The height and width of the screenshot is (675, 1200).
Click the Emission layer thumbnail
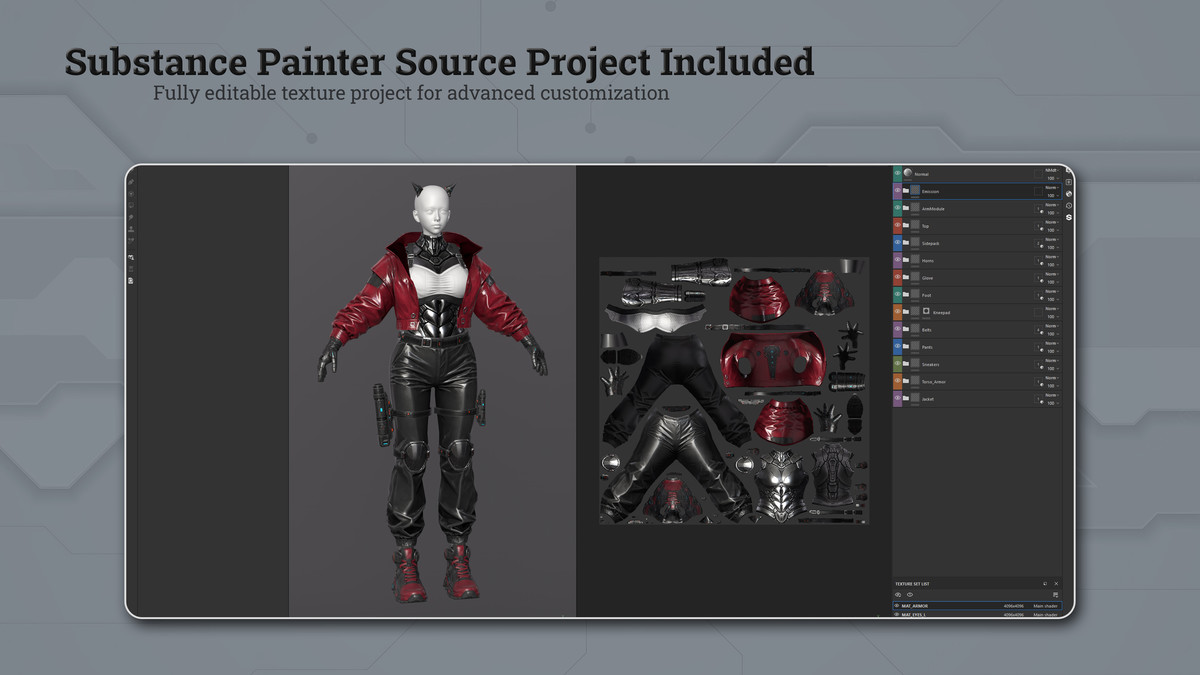pyautogui.click(x=915, y=190)
